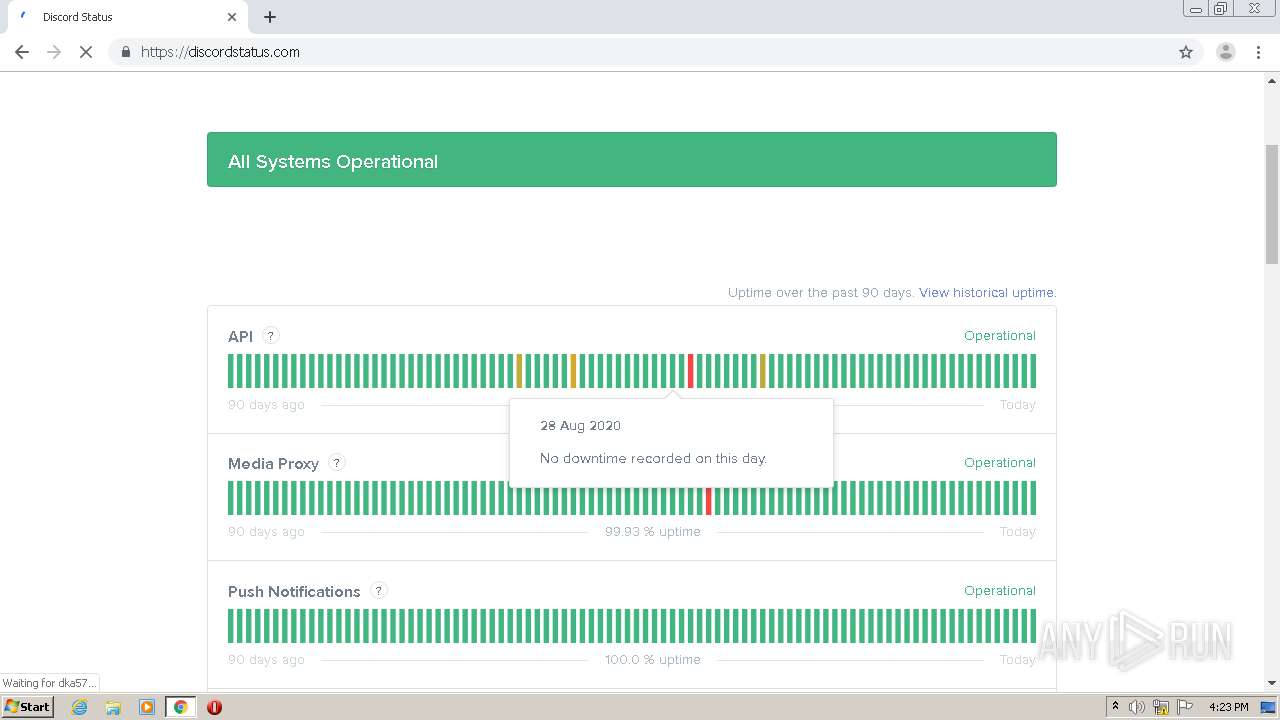Focus the discordstatus.com address bar

(x=640, y=52)
